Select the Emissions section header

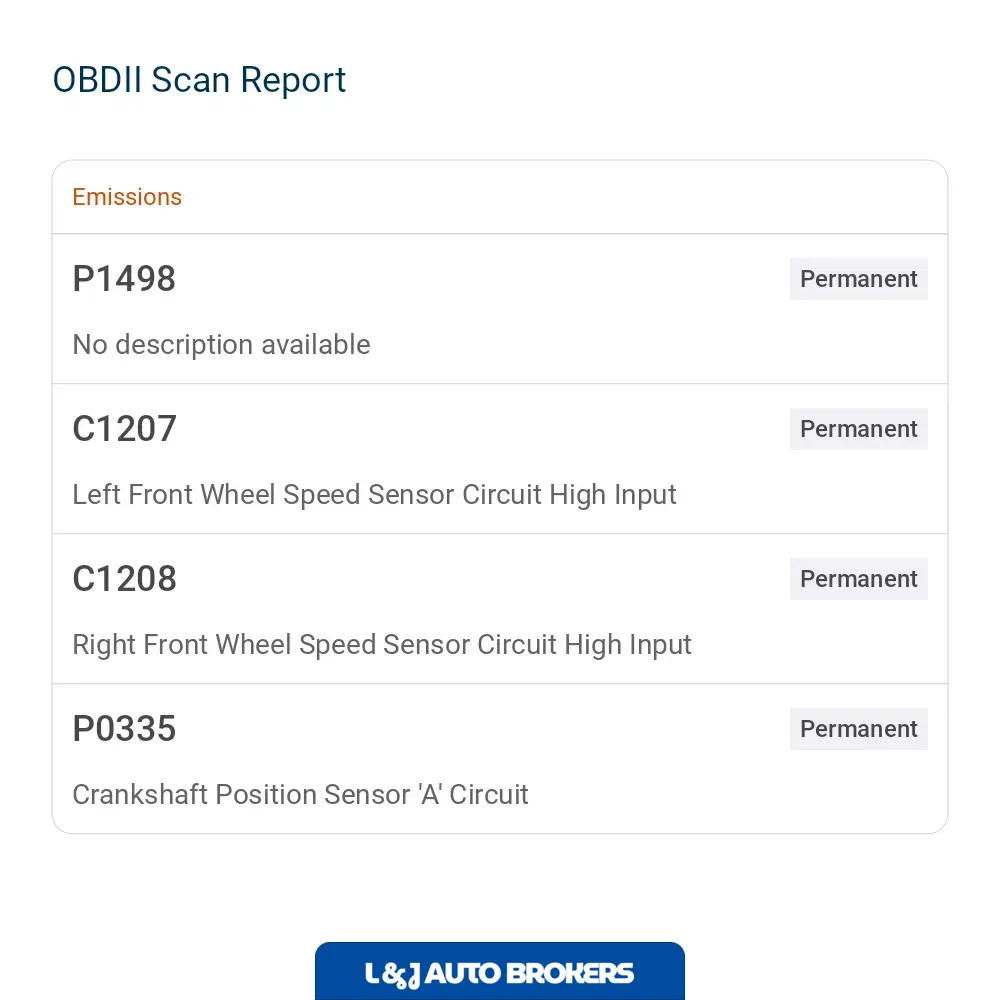coord(127,197)
